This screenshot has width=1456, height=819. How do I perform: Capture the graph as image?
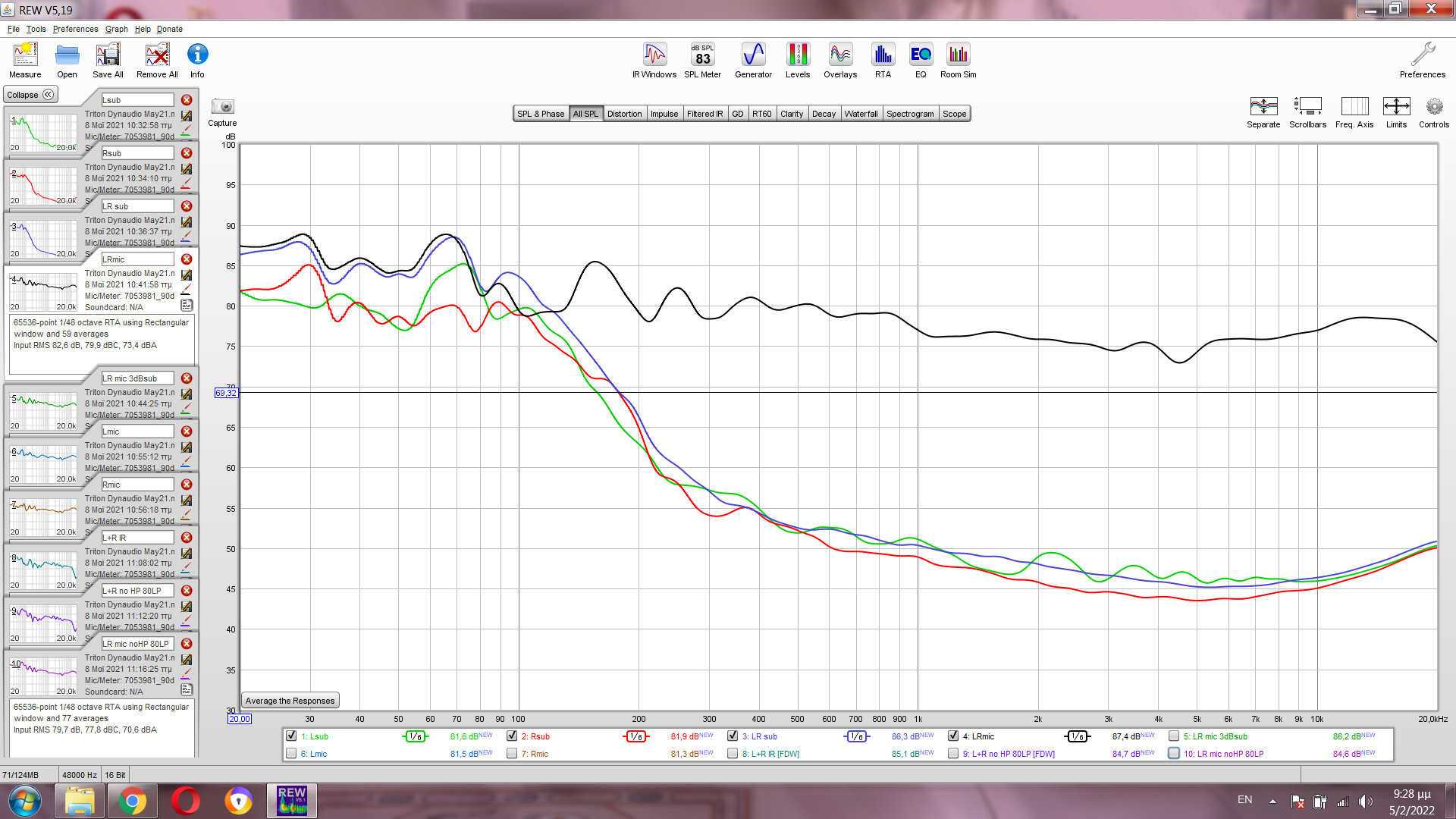(222, 111)
